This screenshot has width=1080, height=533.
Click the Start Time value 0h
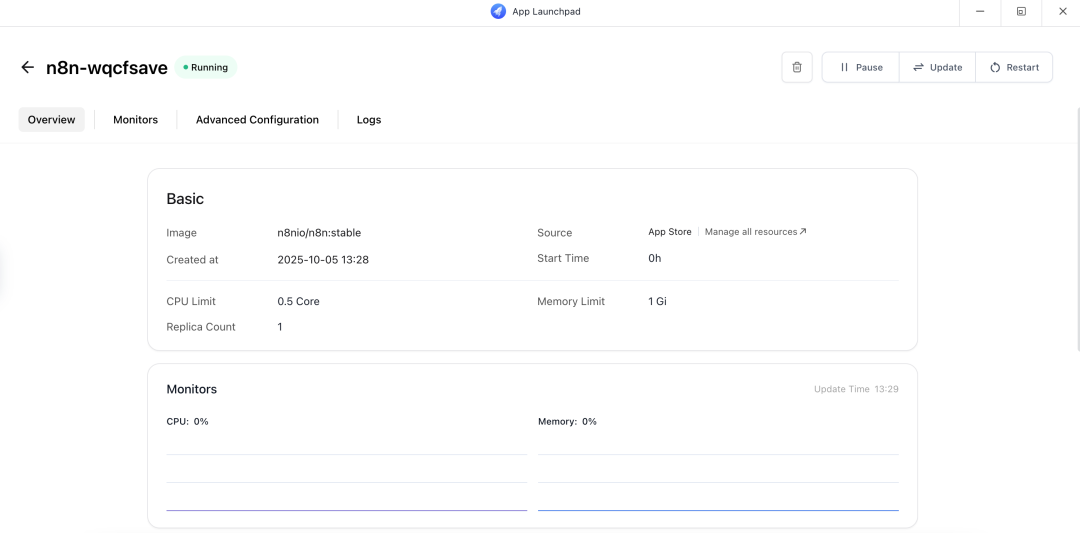[654, 258]
